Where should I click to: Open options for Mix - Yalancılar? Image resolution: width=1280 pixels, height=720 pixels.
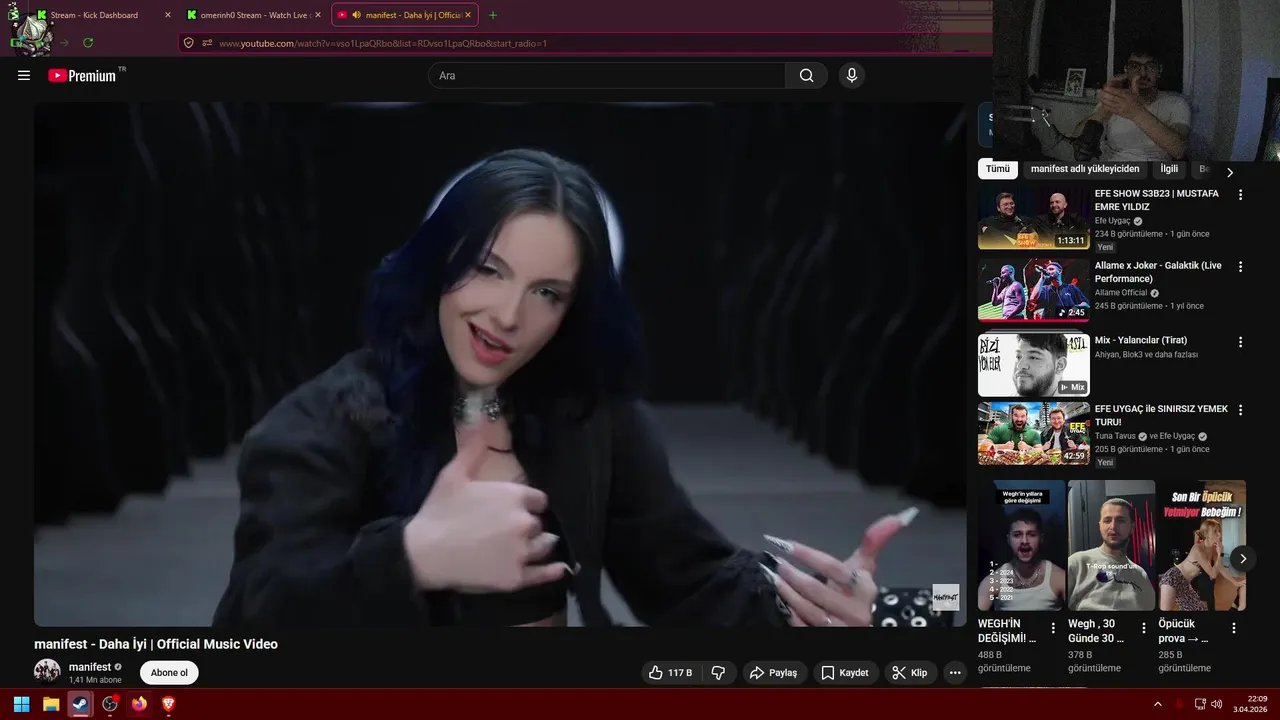tap(1240, 342)
